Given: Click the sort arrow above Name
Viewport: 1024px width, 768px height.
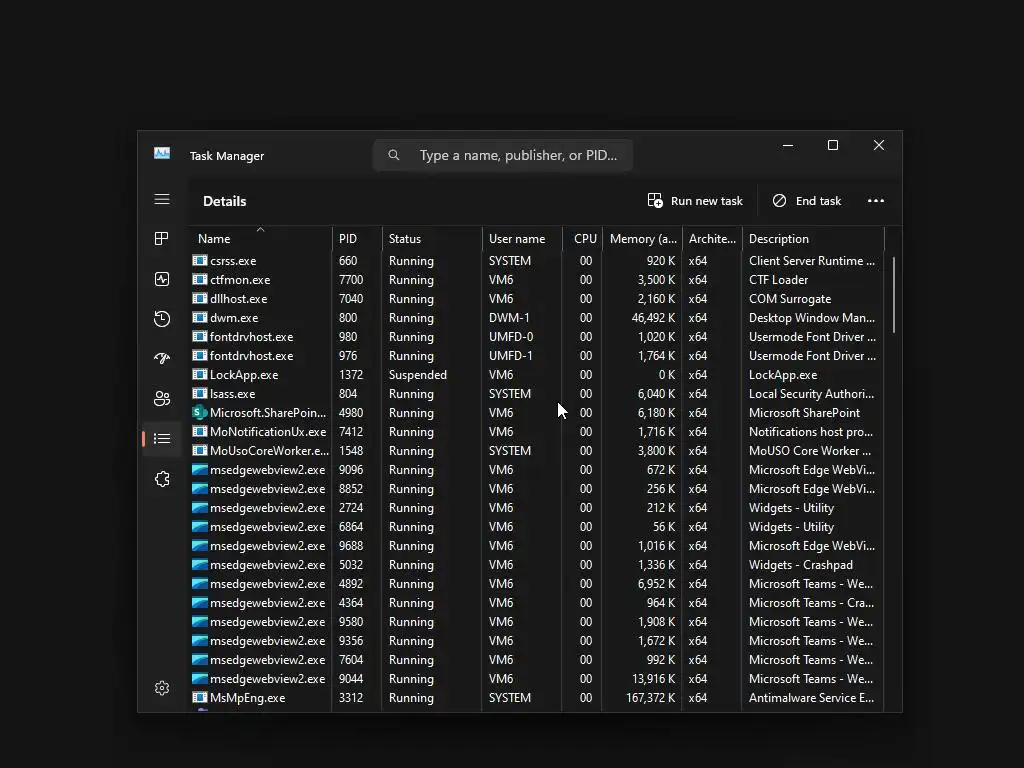Looking at the screenshot, I should (261, 229).
